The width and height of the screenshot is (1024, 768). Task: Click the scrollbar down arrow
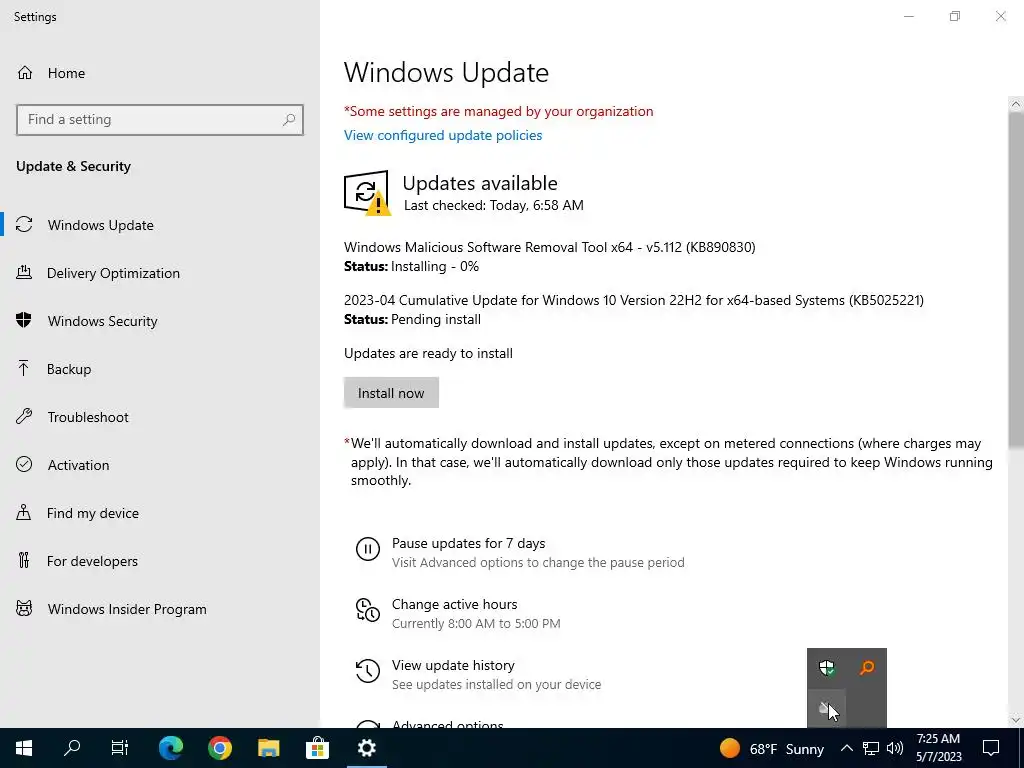pos(1016,720)
